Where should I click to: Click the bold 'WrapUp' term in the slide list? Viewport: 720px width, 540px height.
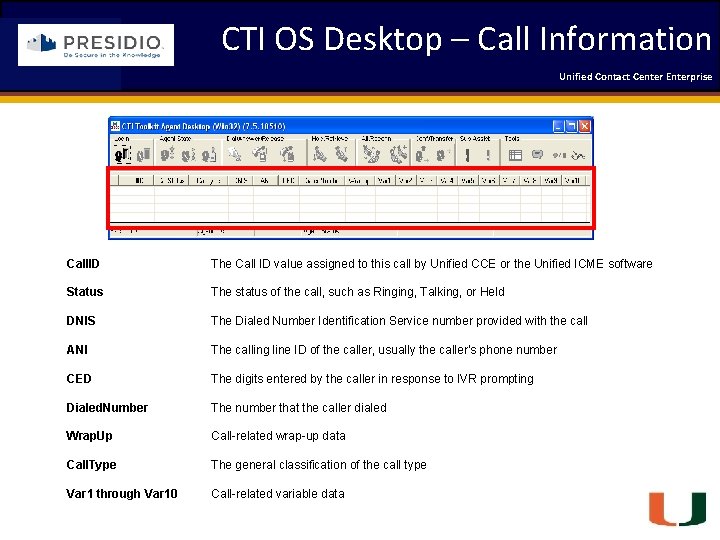(89, 436)
